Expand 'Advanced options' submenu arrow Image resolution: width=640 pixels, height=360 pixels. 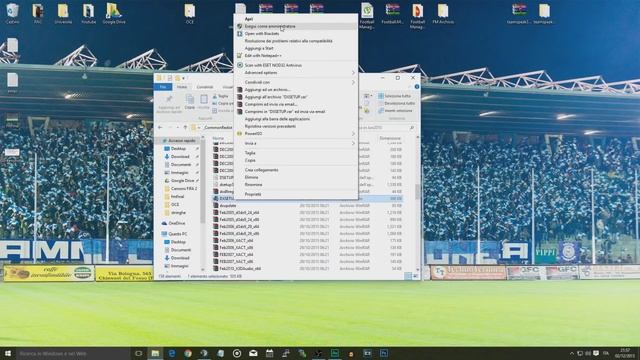click(x=353, y=73)
